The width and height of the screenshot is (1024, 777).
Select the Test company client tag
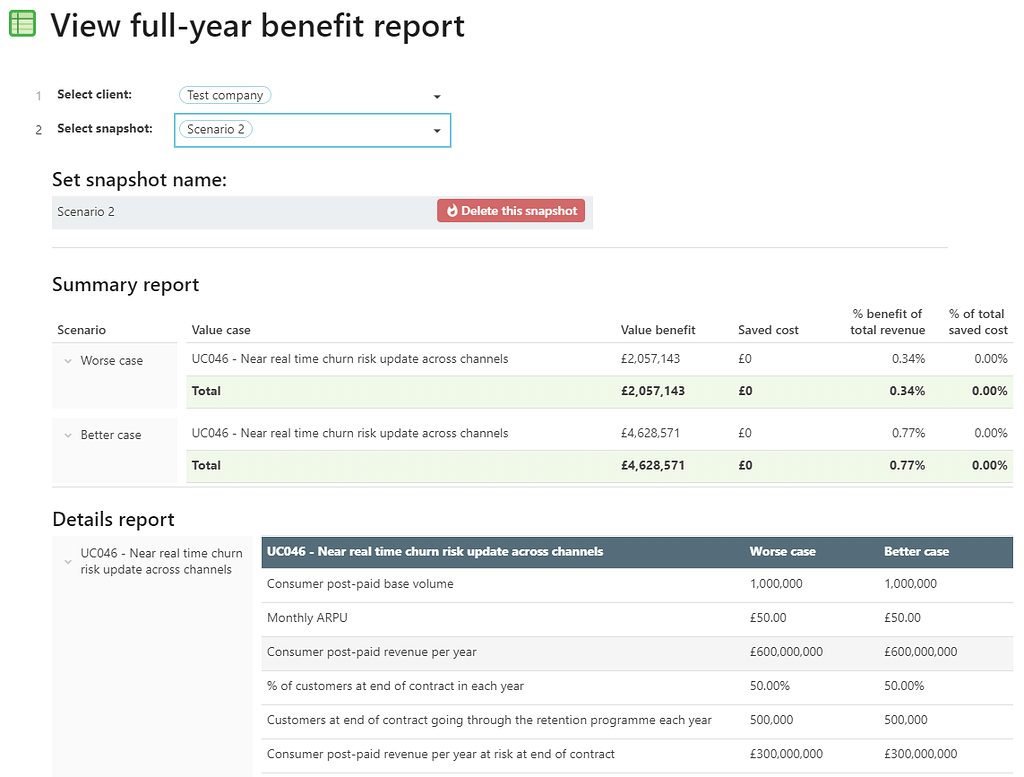(x=225, y=95)
